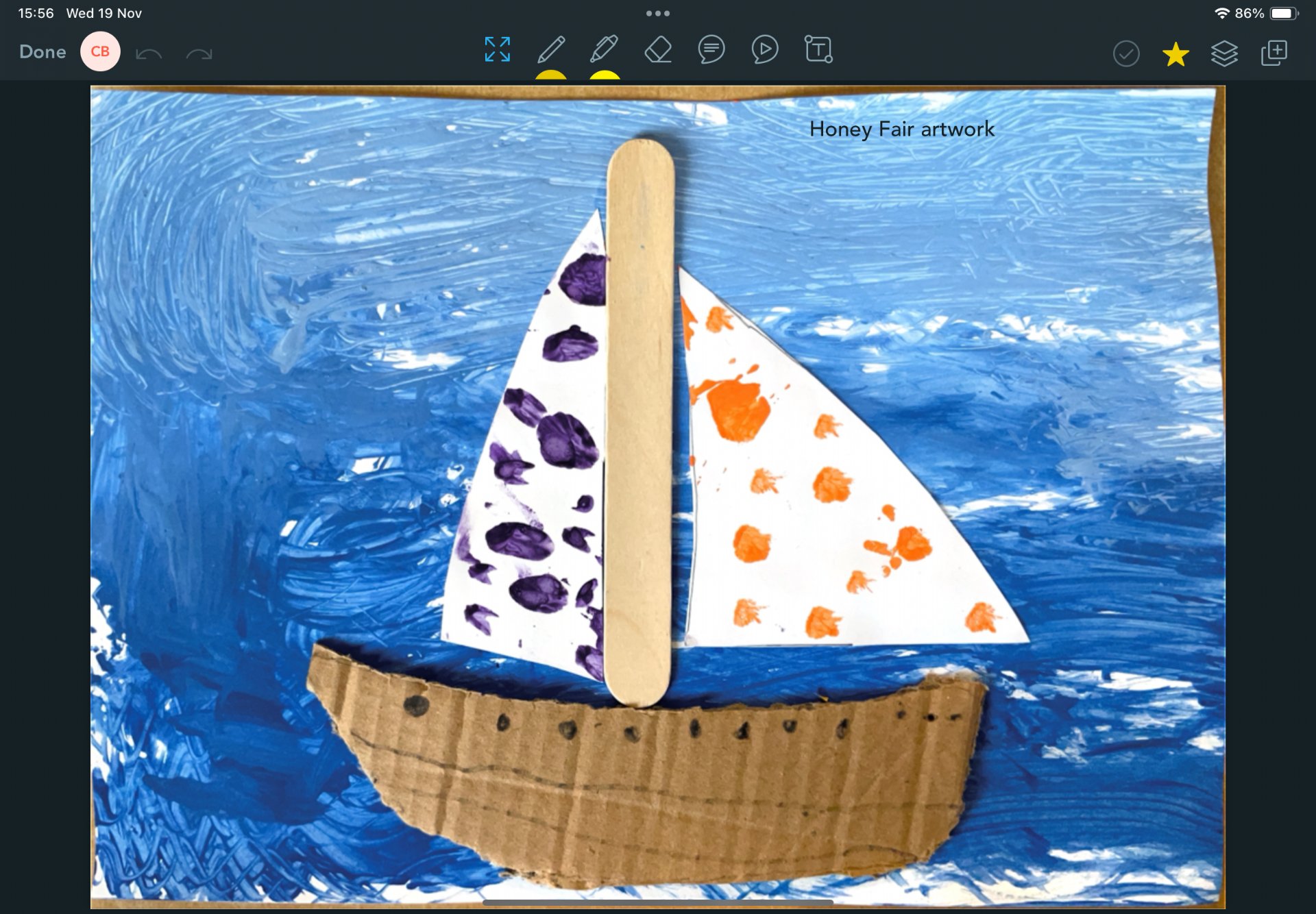Select the pencil drawing tool
This screenshot has height=914, width=1316.
point(551,50)
